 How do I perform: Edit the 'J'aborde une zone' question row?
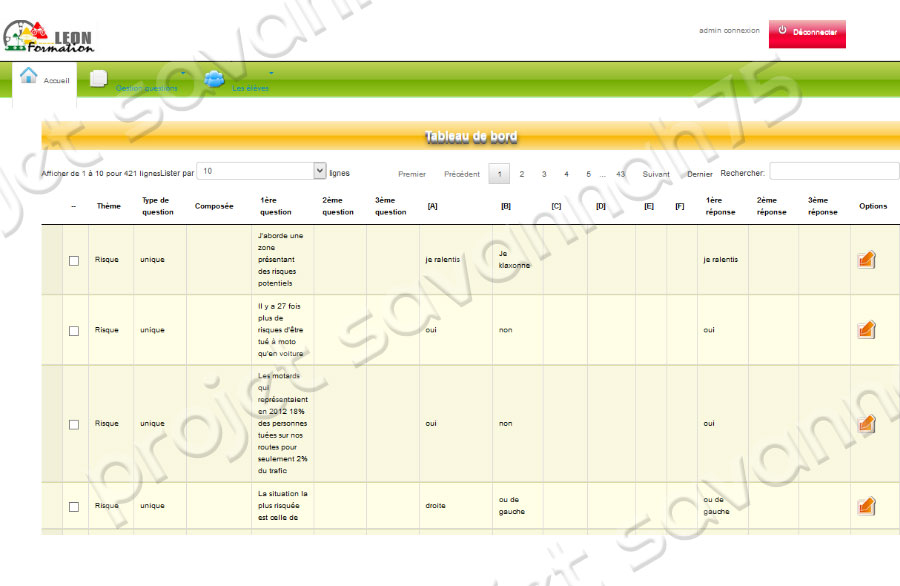866,260
